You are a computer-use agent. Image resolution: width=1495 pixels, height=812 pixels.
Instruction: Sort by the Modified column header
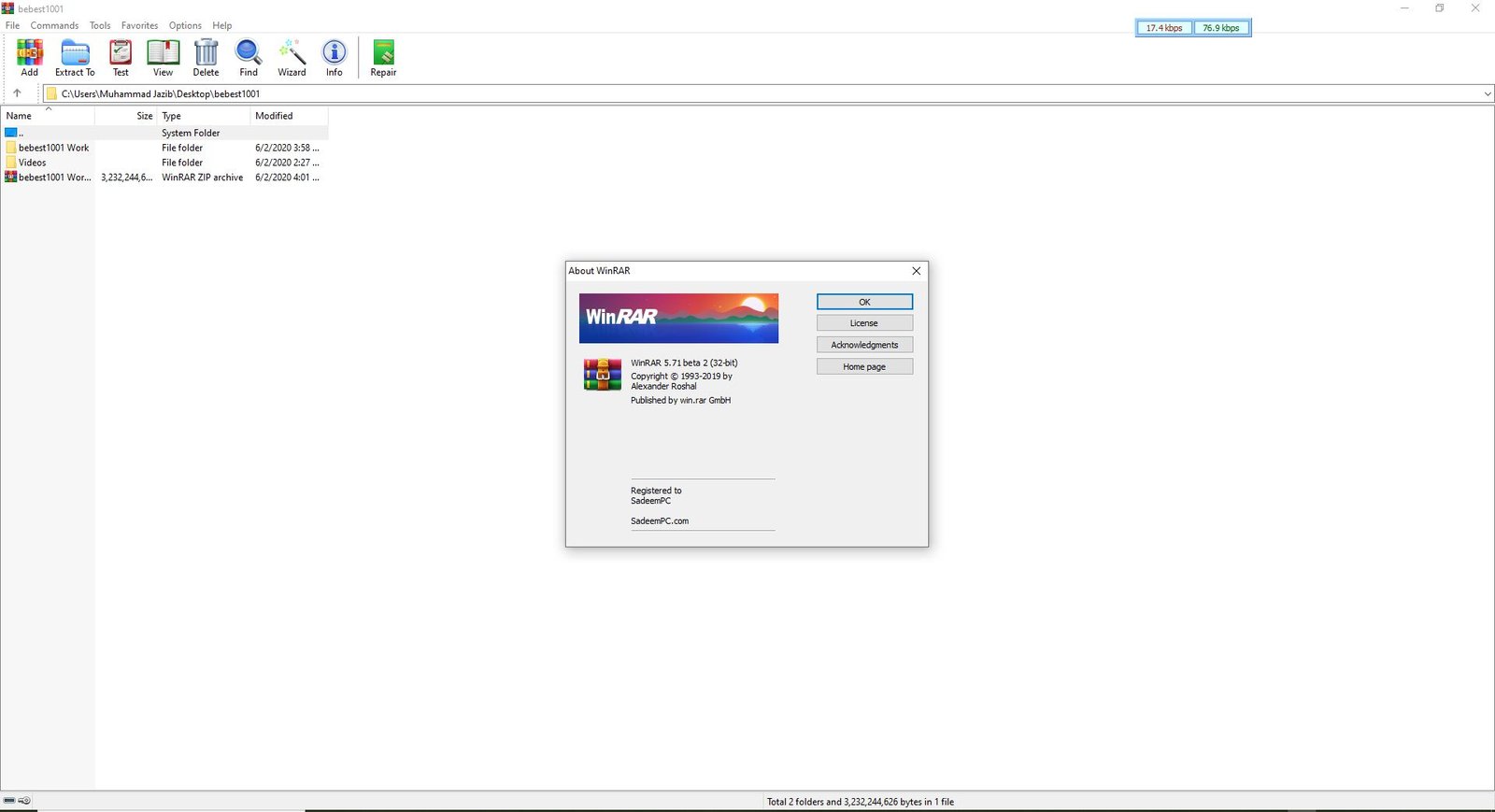tap(289, 116)
